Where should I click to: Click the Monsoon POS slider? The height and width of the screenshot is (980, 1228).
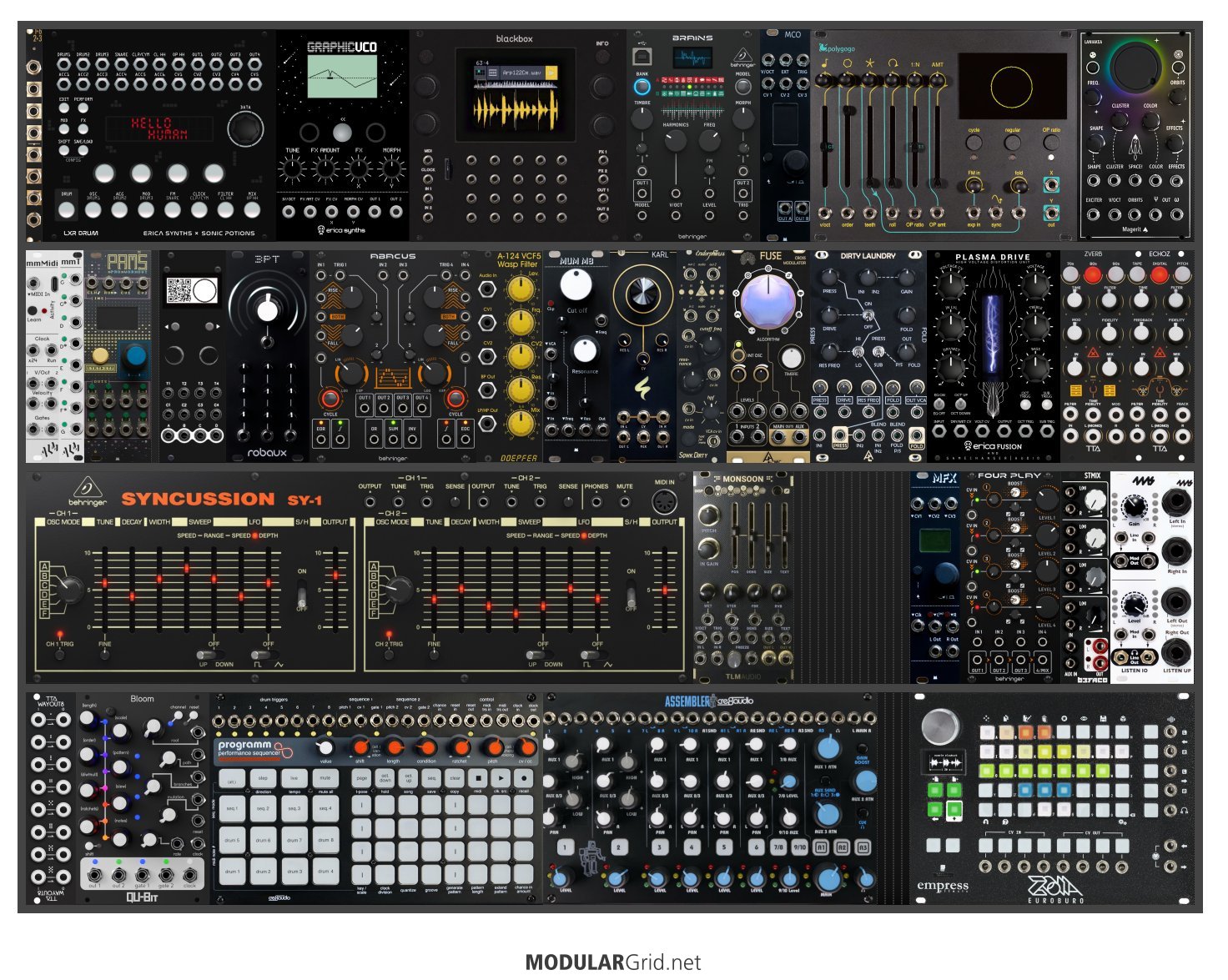click(735, 534)
